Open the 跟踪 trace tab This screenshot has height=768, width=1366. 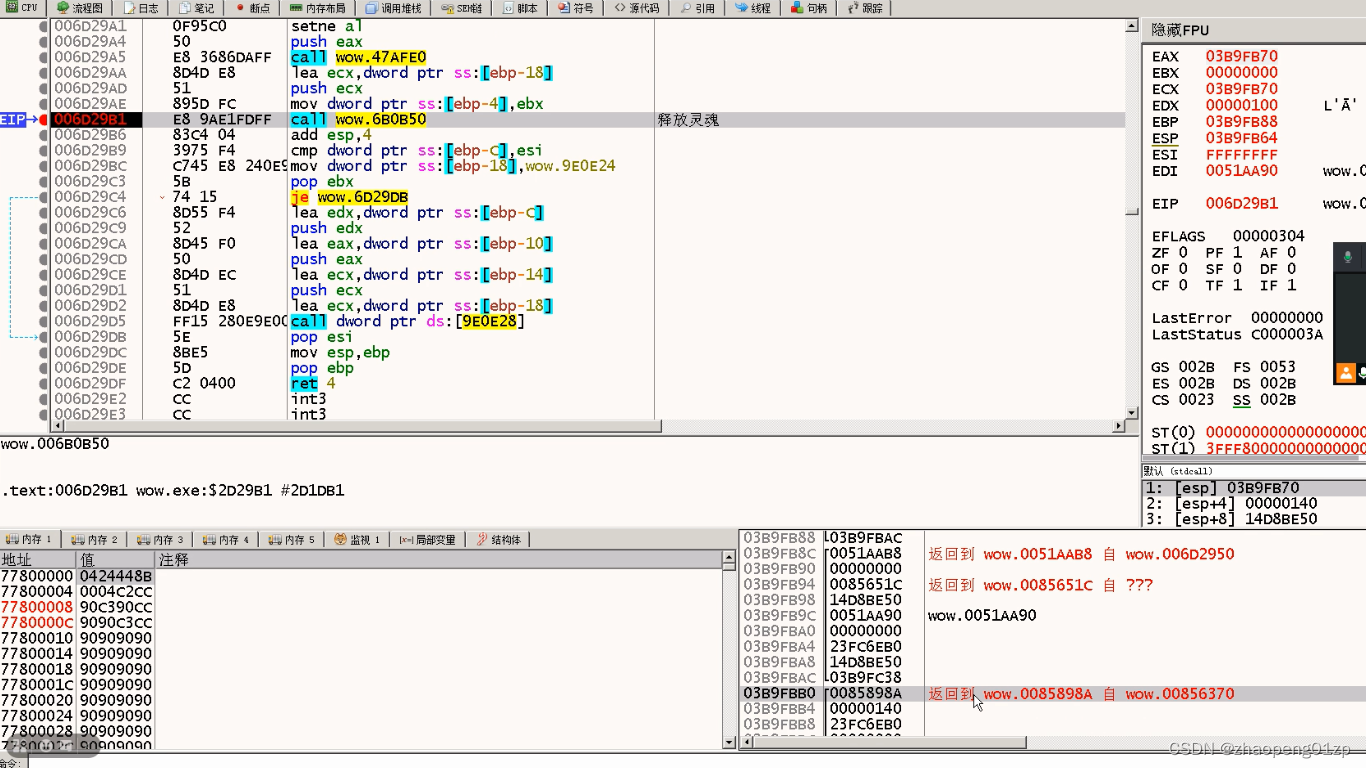point(865,8)
